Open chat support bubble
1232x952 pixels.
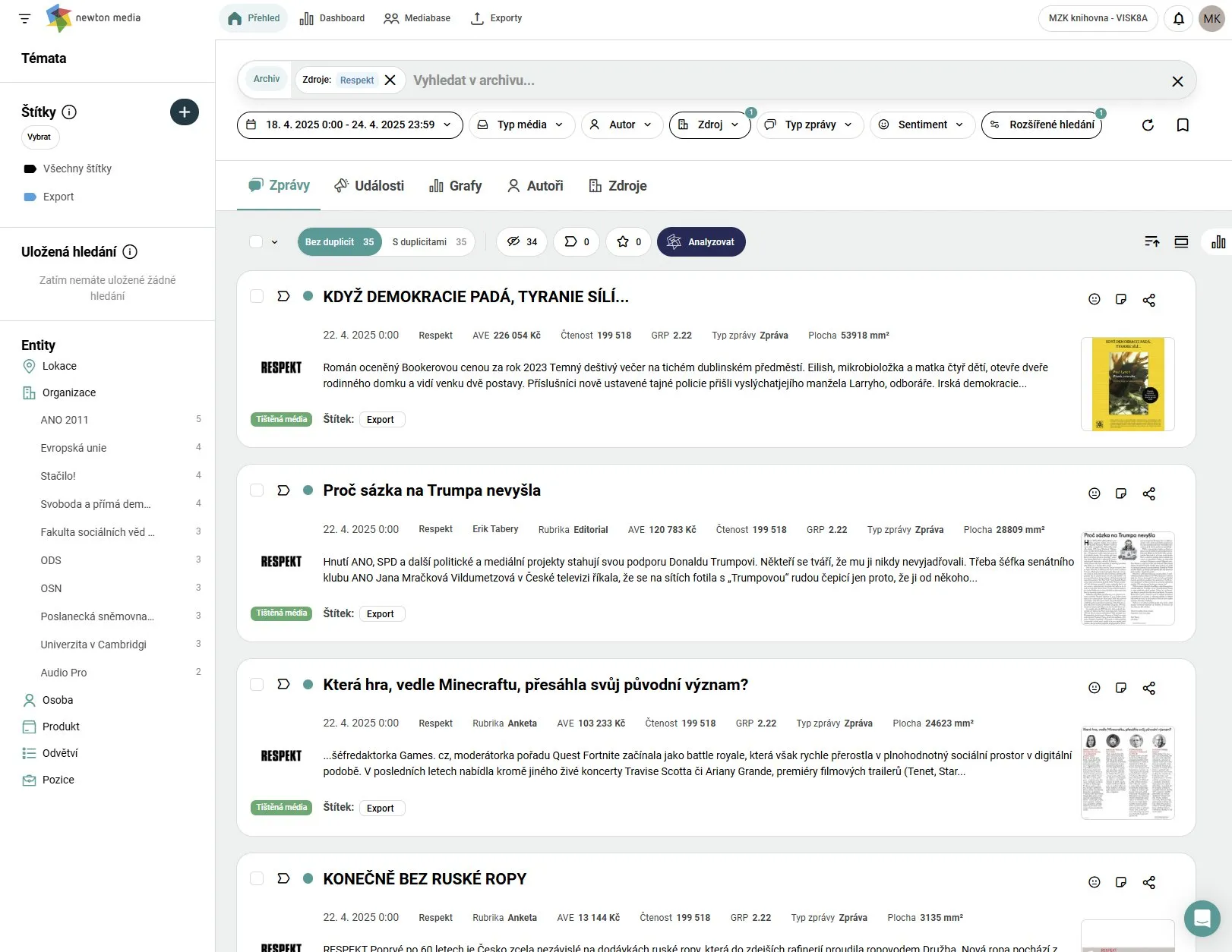[1202, 919]
